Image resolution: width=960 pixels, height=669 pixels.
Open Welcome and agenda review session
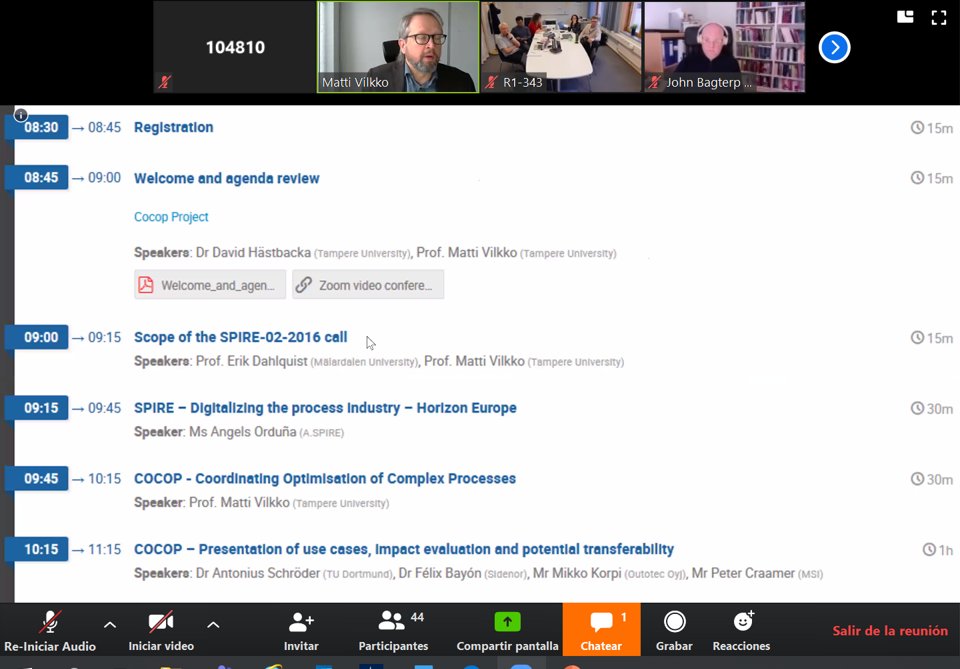227,178
